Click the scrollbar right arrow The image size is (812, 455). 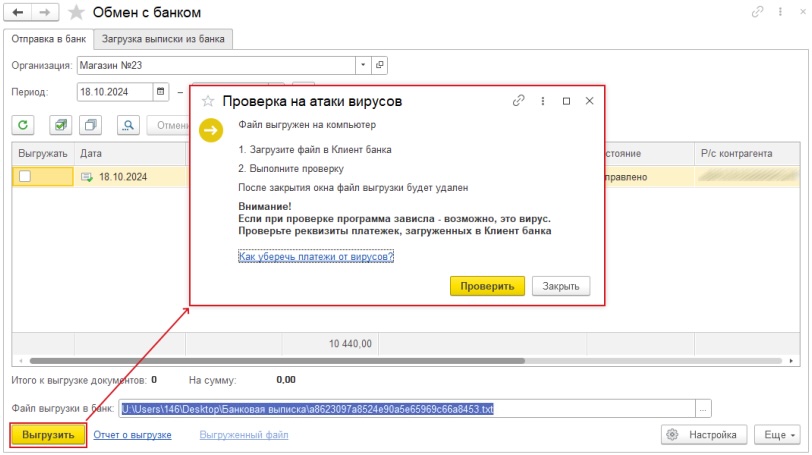pyautogui.click(x=791, y=361)
